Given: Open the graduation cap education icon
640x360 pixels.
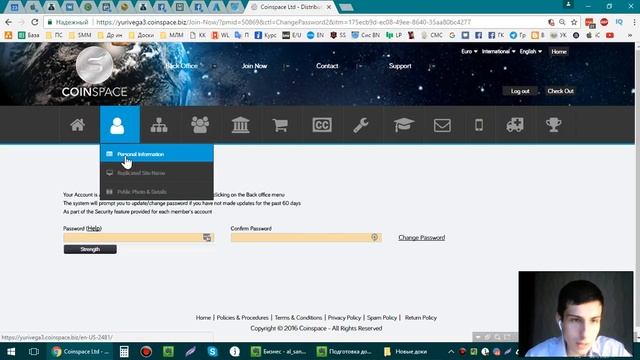Looking at the screenshot, I should click(x=404, y=125).
